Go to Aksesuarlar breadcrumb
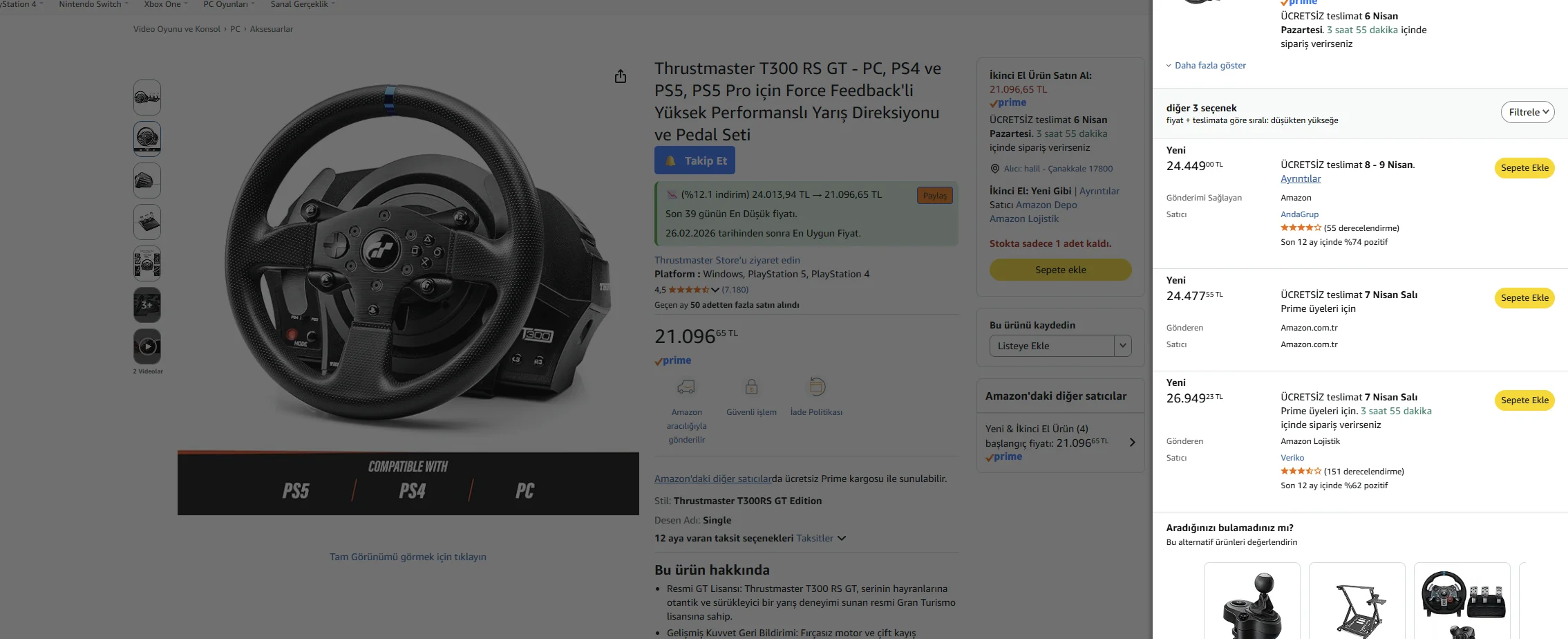Image resolution: width=1568 pixels, height=639 pixels. (x=272, y=29)
